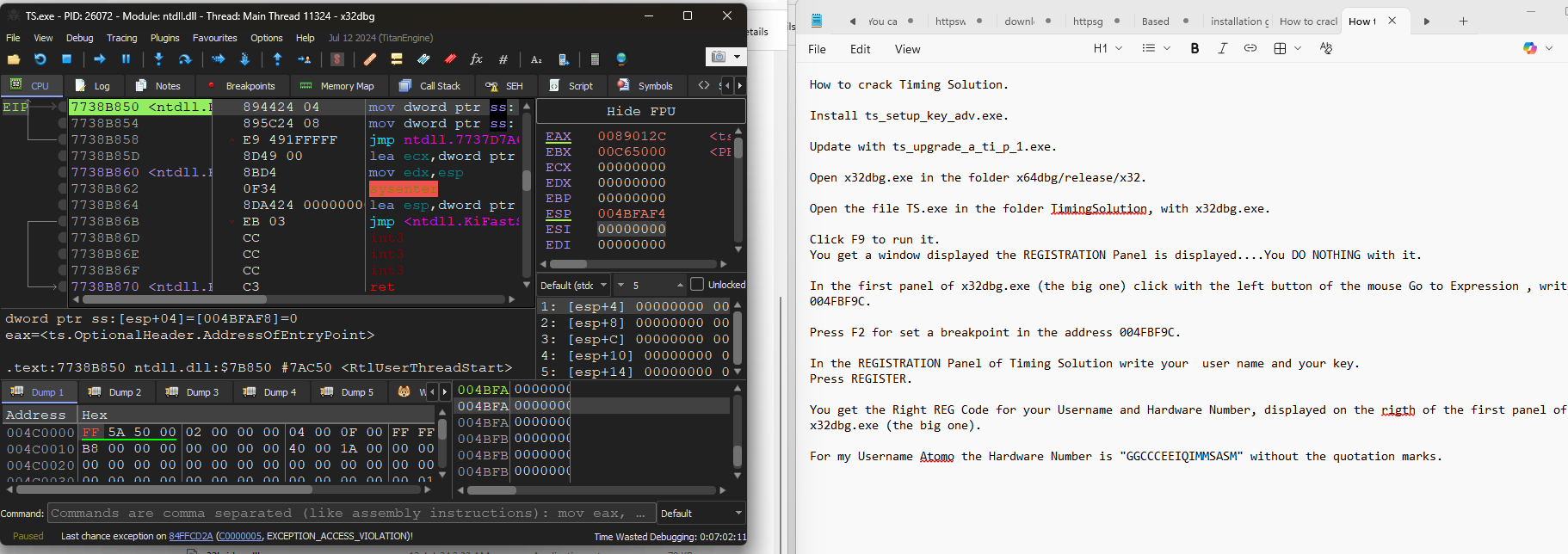The height and width of the screenshot is (554, 1568).
Task: Open the H1 heading dropdown
Action: [1108, 49]
